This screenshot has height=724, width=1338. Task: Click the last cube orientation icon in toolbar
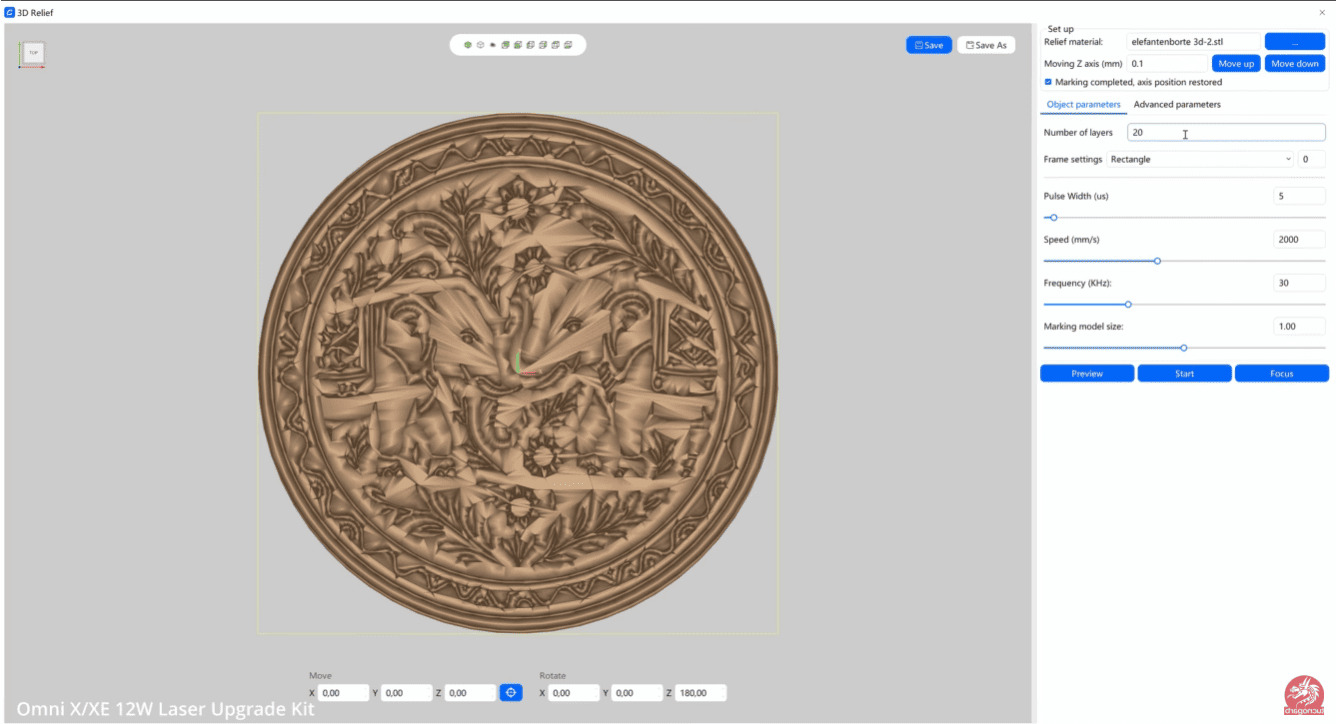click(568, 45)
